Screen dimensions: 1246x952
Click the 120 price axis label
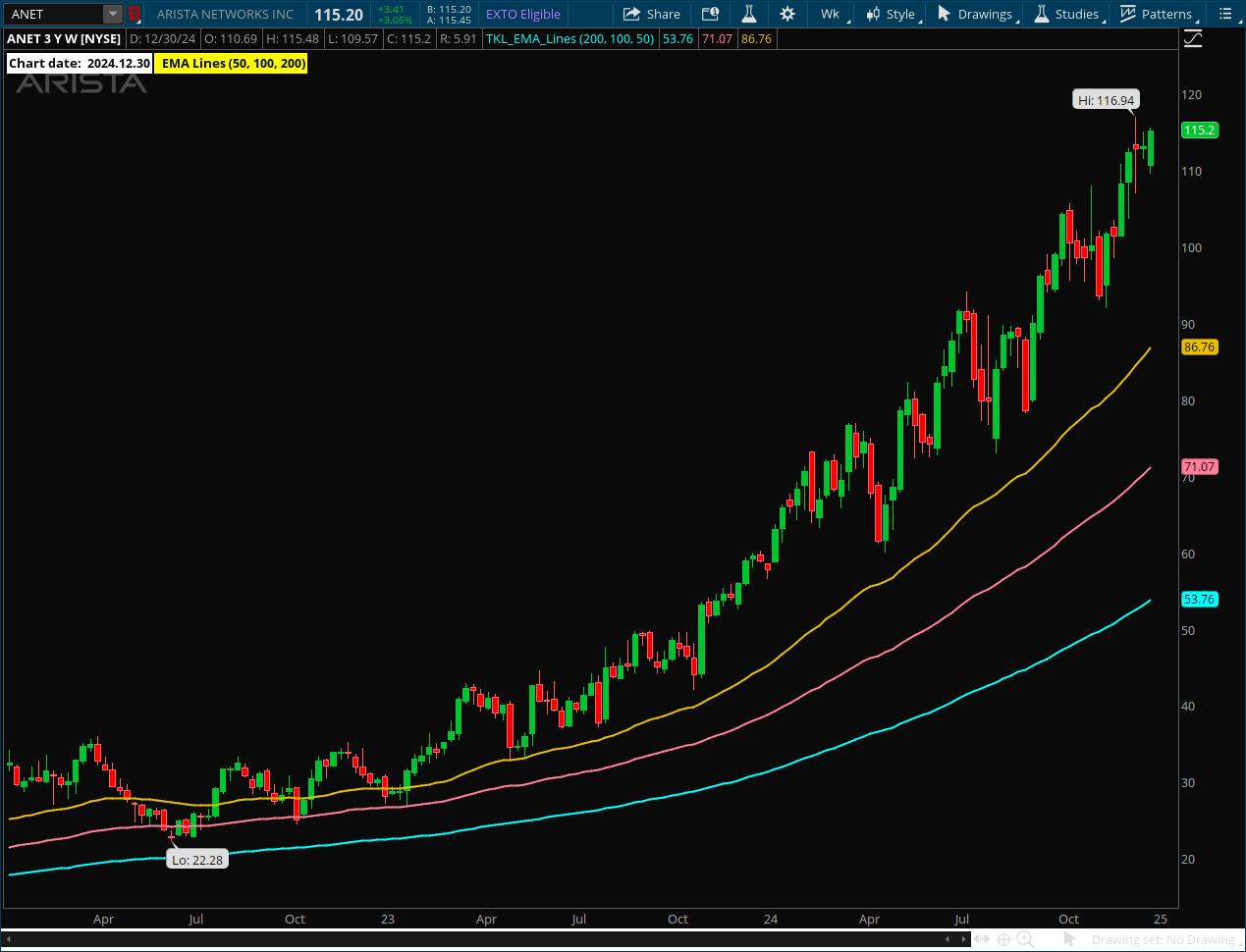pyautogui.click(x=1191, y=95)
